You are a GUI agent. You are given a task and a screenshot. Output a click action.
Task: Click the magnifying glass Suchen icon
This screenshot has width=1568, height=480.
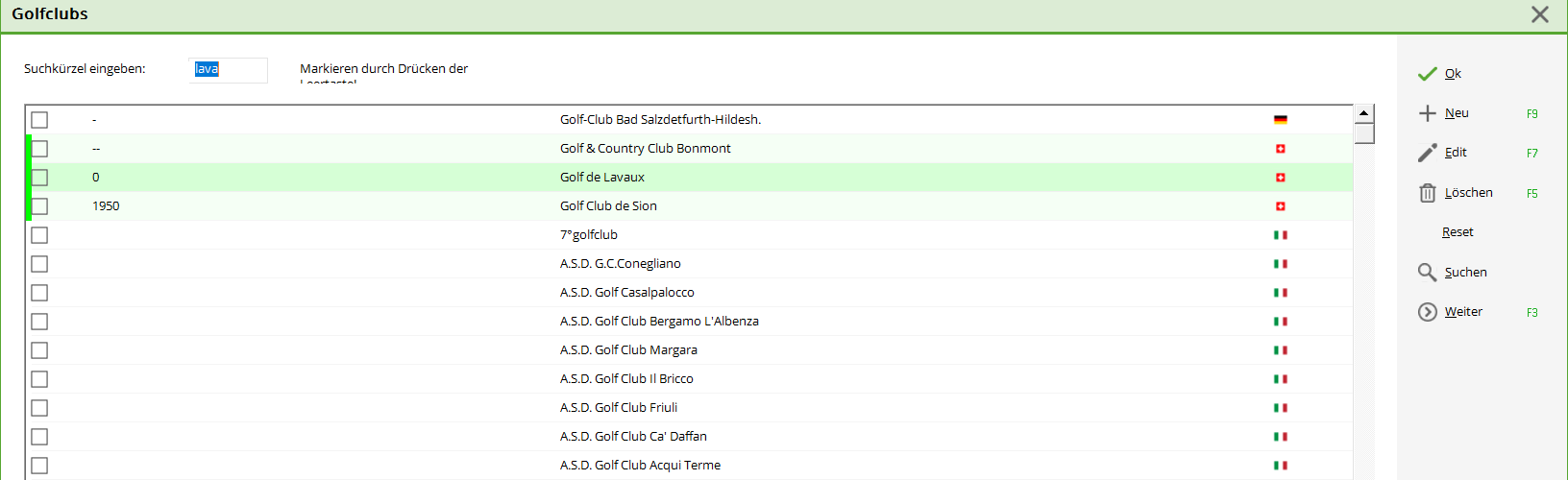[1428, 273]
